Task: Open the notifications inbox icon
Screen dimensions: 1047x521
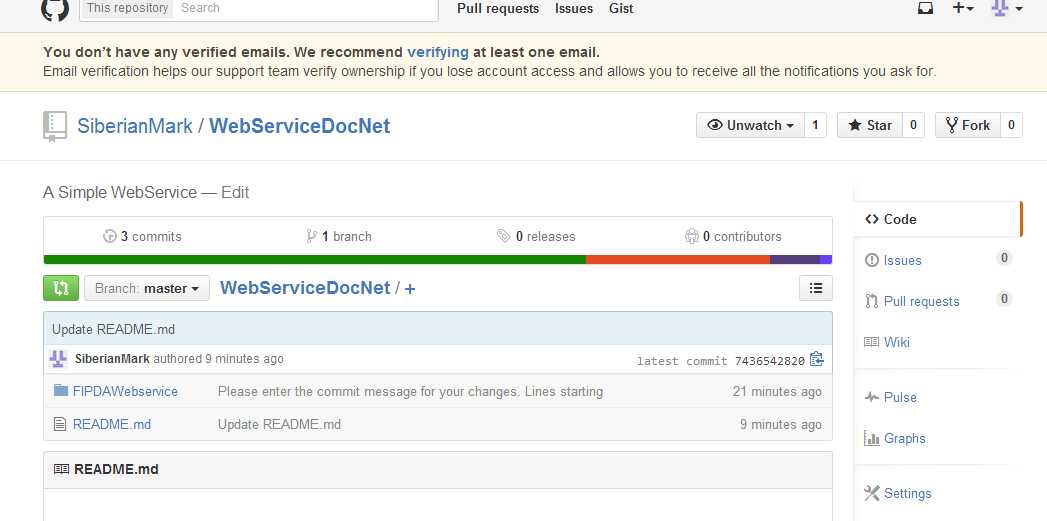Action: [x=925, y=9]
